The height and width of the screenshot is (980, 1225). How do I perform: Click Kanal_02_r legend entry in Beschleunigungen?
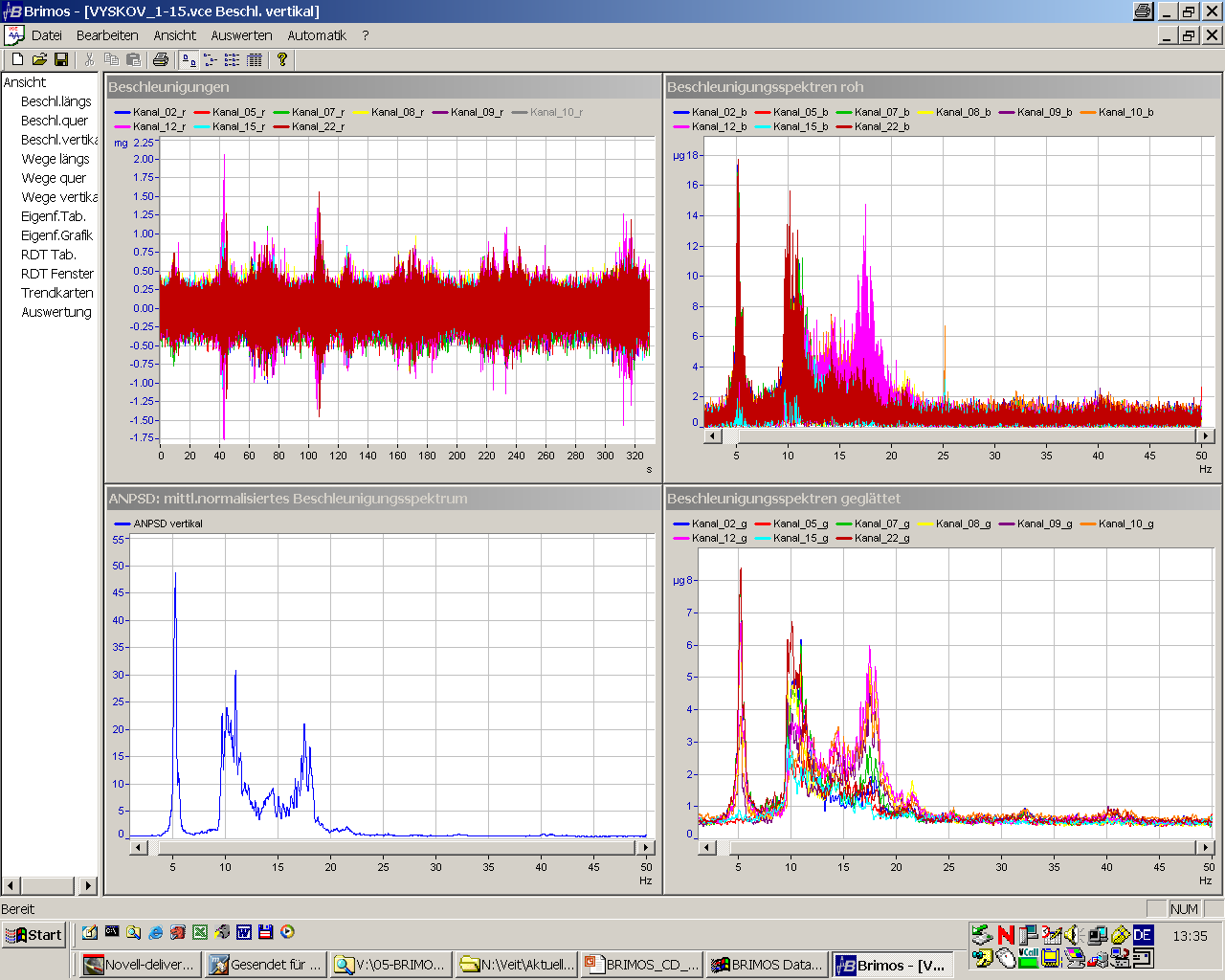coord(150,112)
